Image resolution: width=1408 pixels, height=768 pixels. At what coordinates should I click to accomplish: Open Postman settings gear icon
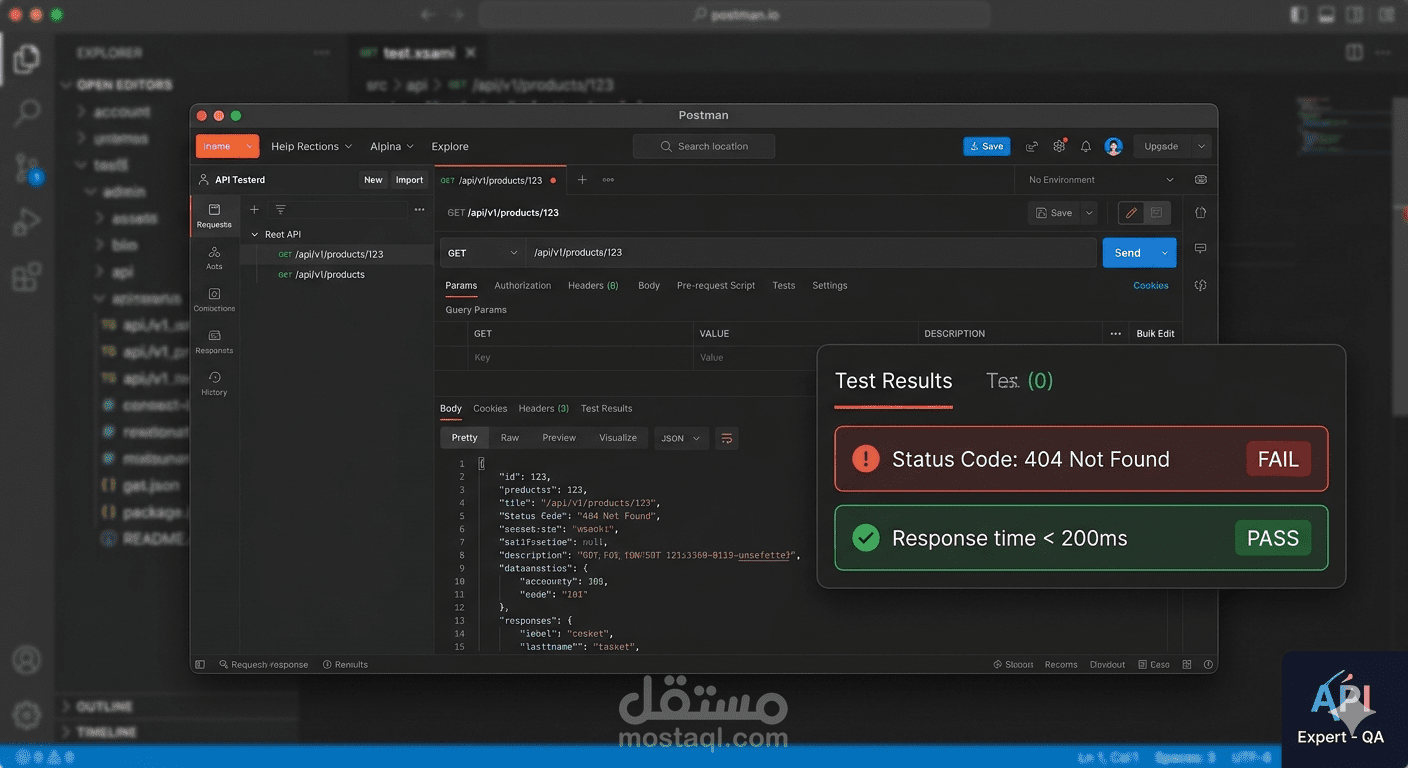point(1059,146)
